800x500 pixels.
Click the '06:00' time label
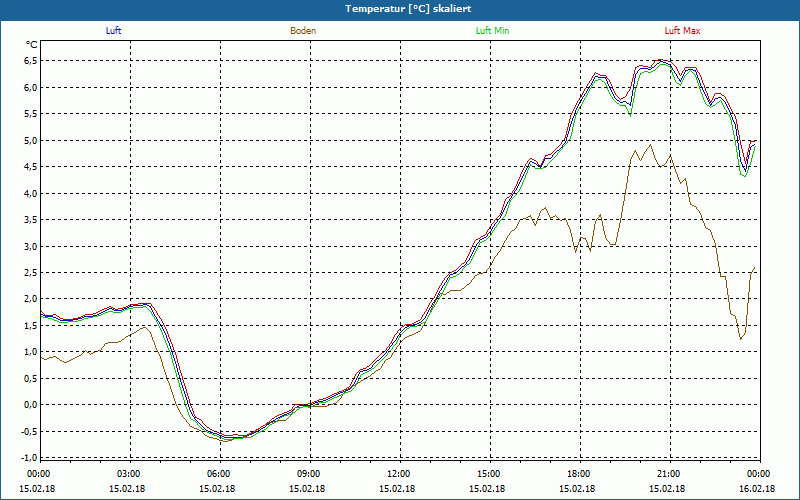(x=218, y=474)
